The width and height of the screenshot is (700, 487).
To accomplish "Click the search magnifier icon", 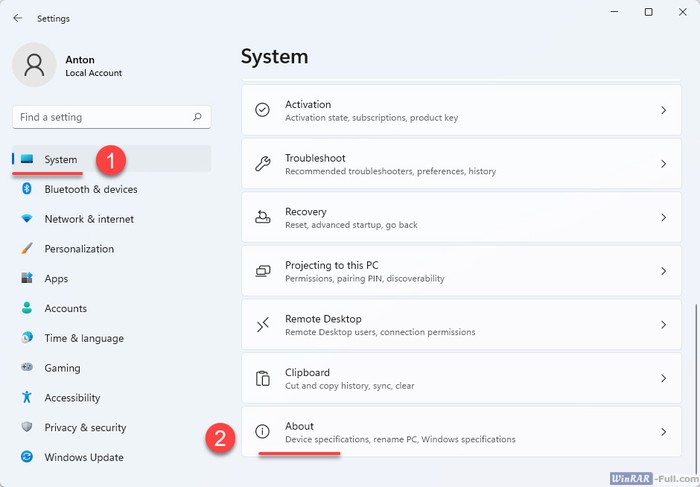I will 197,117.
